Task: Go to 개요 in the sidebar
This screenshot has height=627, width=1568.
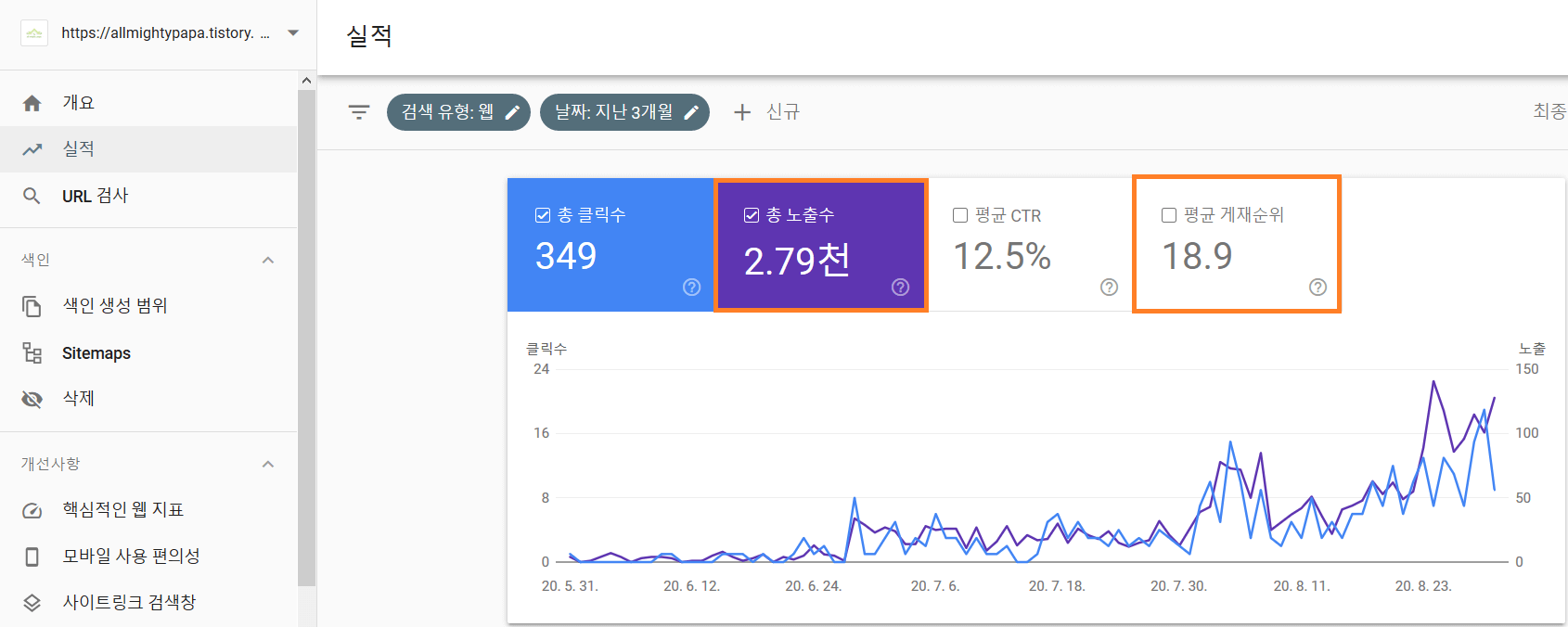Action: point(148,103)
